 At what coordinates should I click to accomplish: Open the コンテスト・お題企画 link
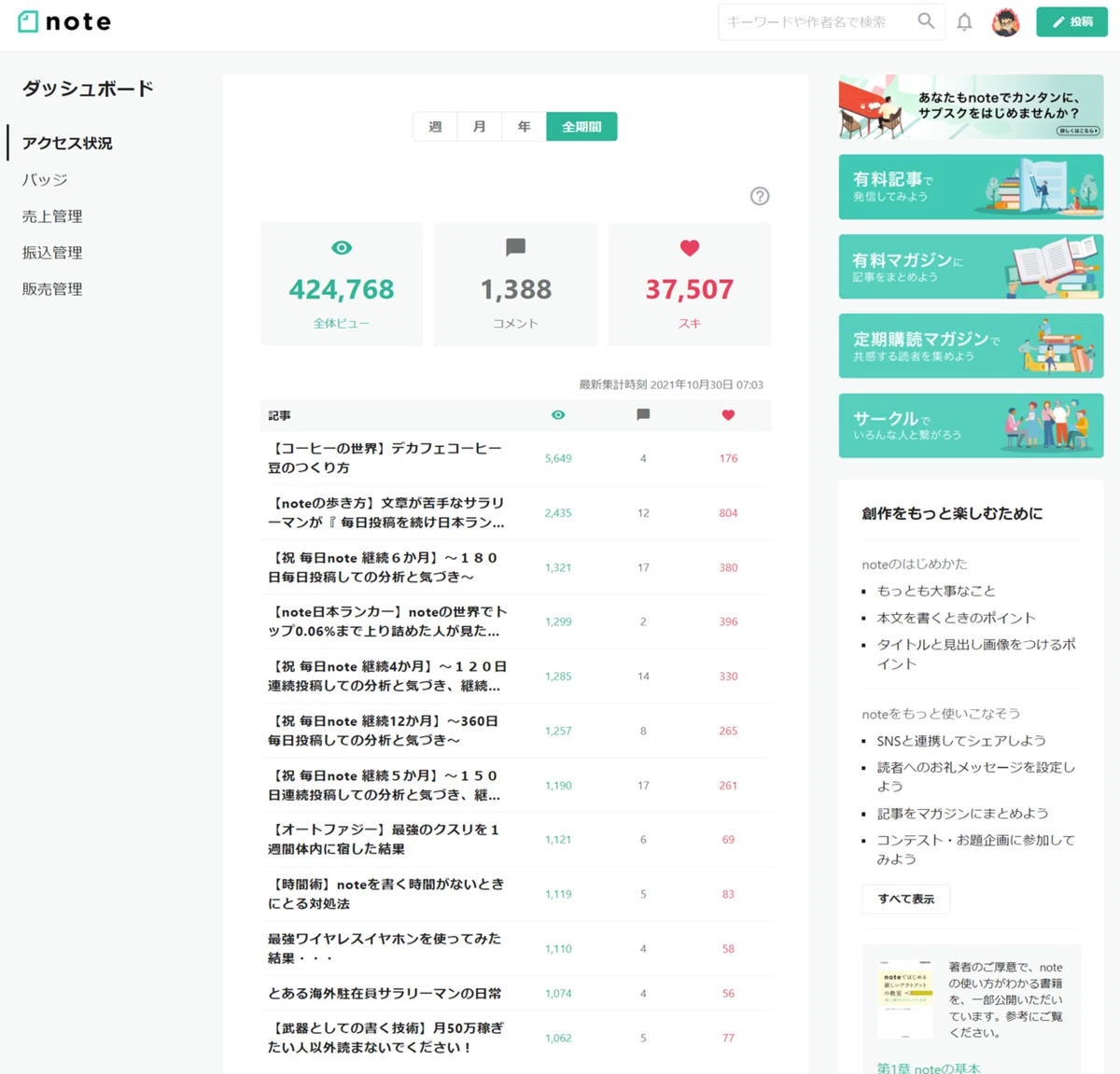(976, 849)
